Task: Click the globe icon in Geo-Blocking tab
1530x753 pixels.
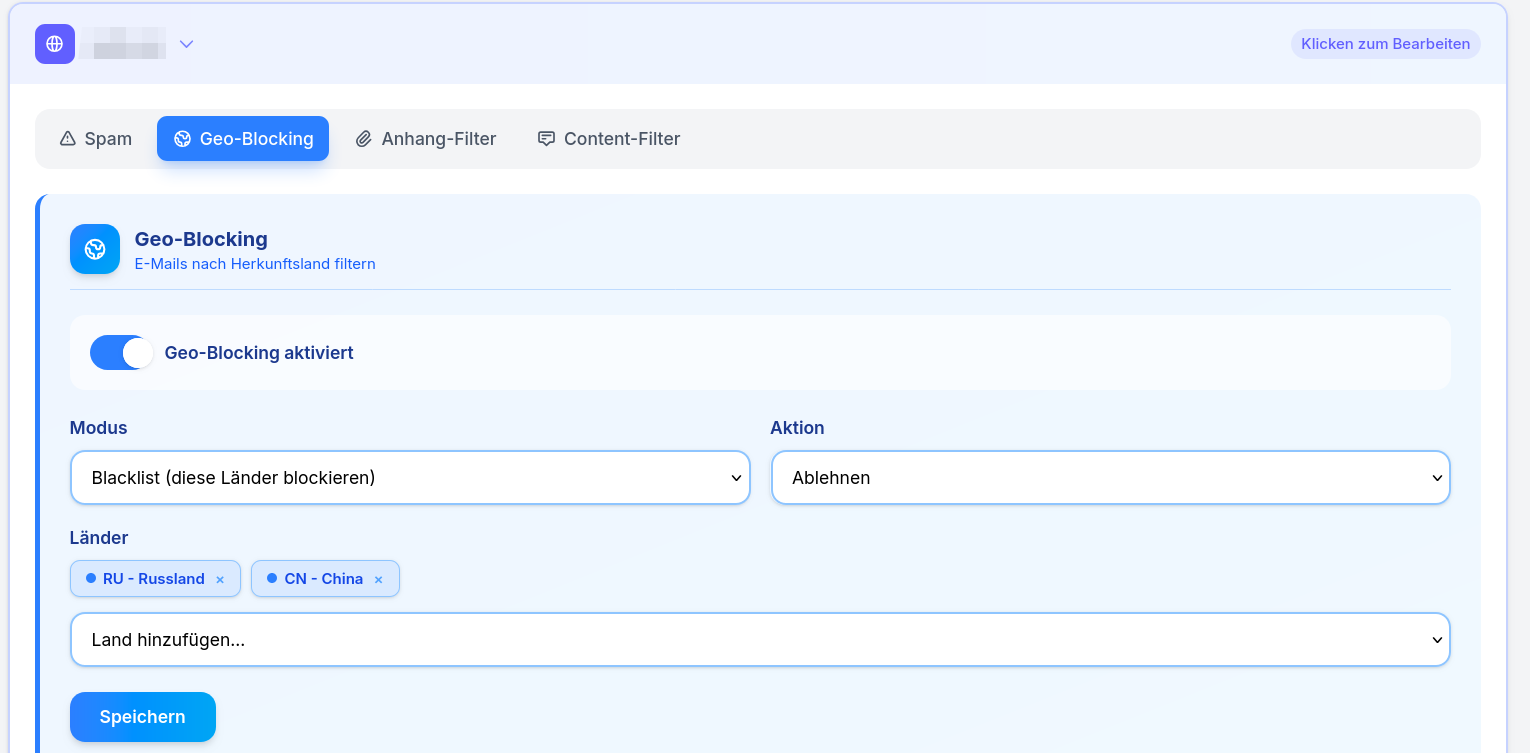Action: coord(182,139)
